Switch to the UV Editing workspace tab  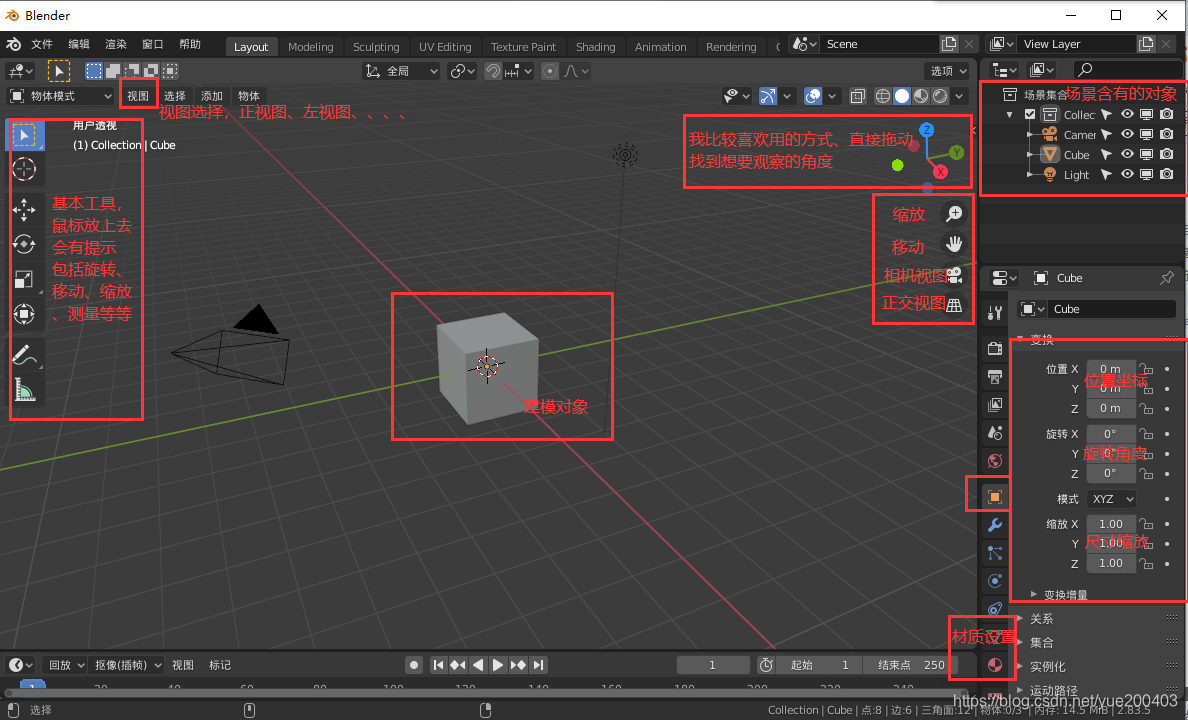[445, 46]
